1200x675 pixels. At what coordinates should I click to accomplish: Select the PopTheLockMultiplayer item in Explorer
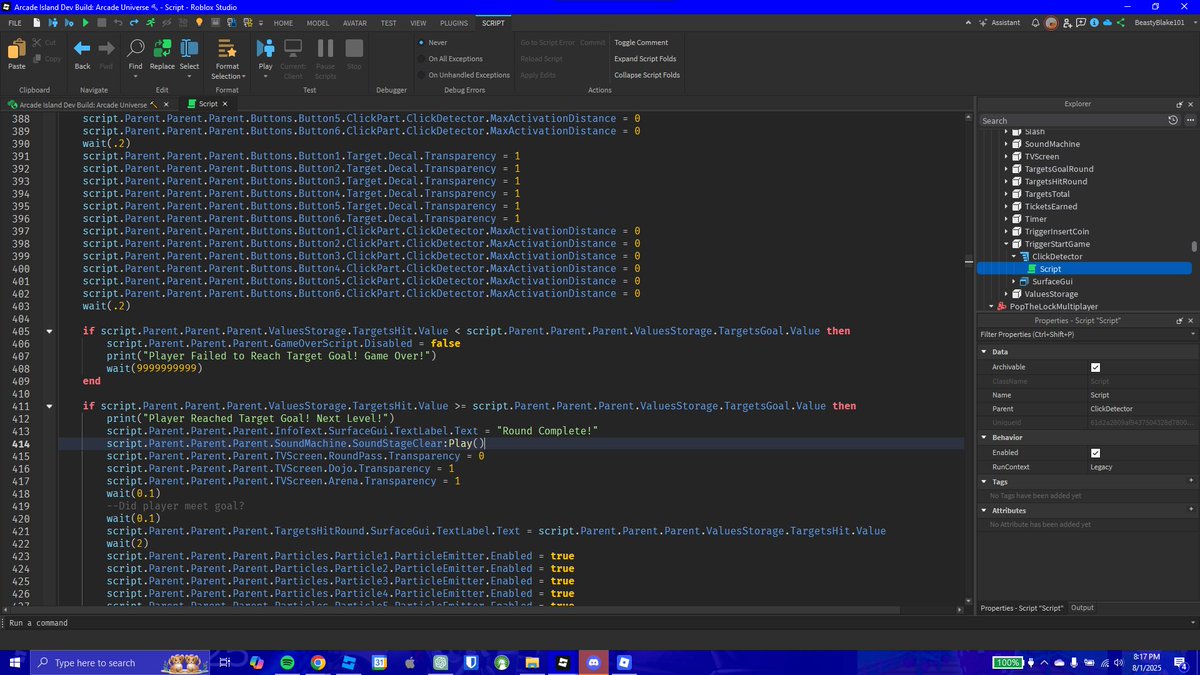[x=1056, y=307]
